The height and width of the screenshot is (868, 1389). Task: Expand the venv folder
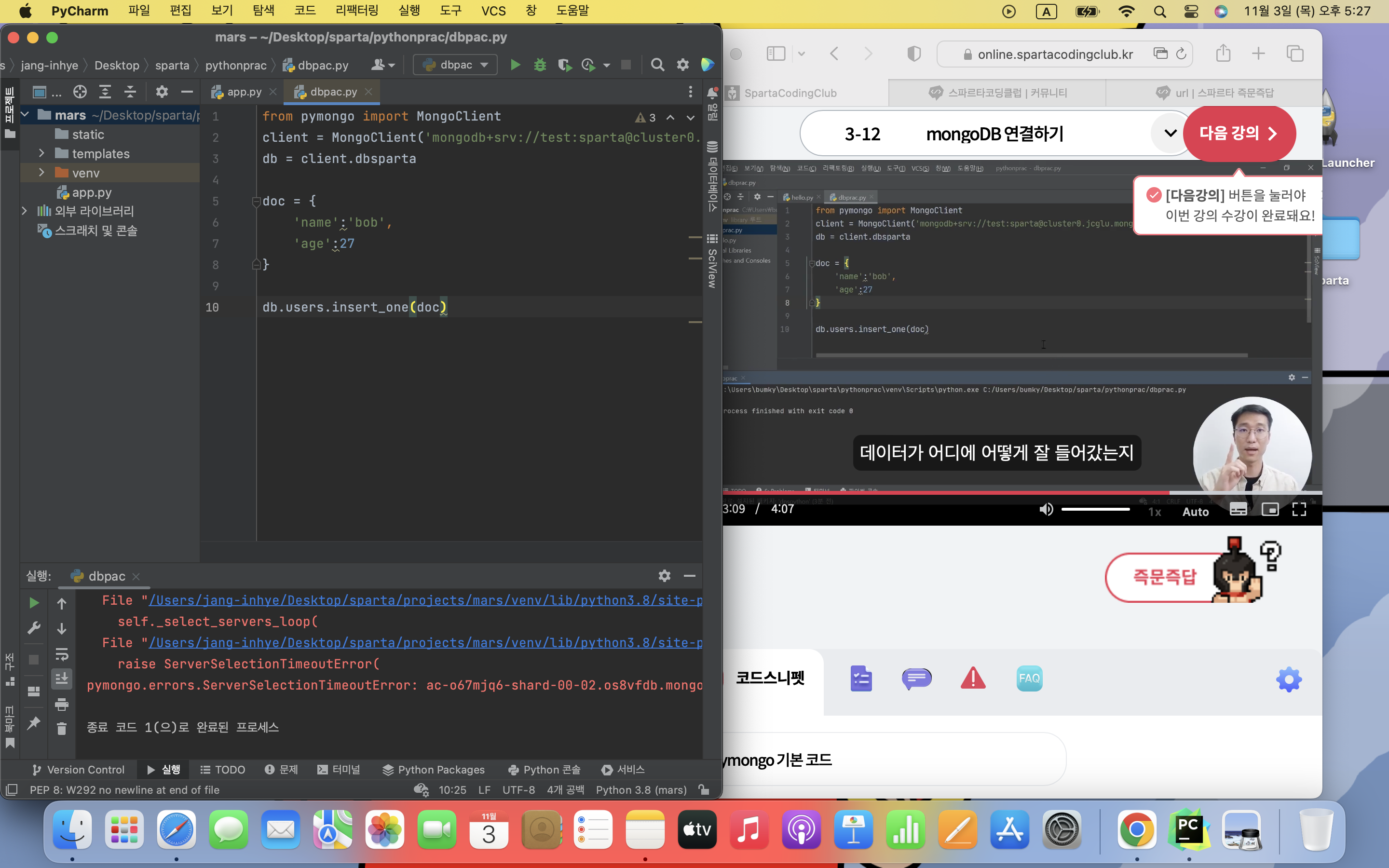pyautogui.click(x=41, y=173)
